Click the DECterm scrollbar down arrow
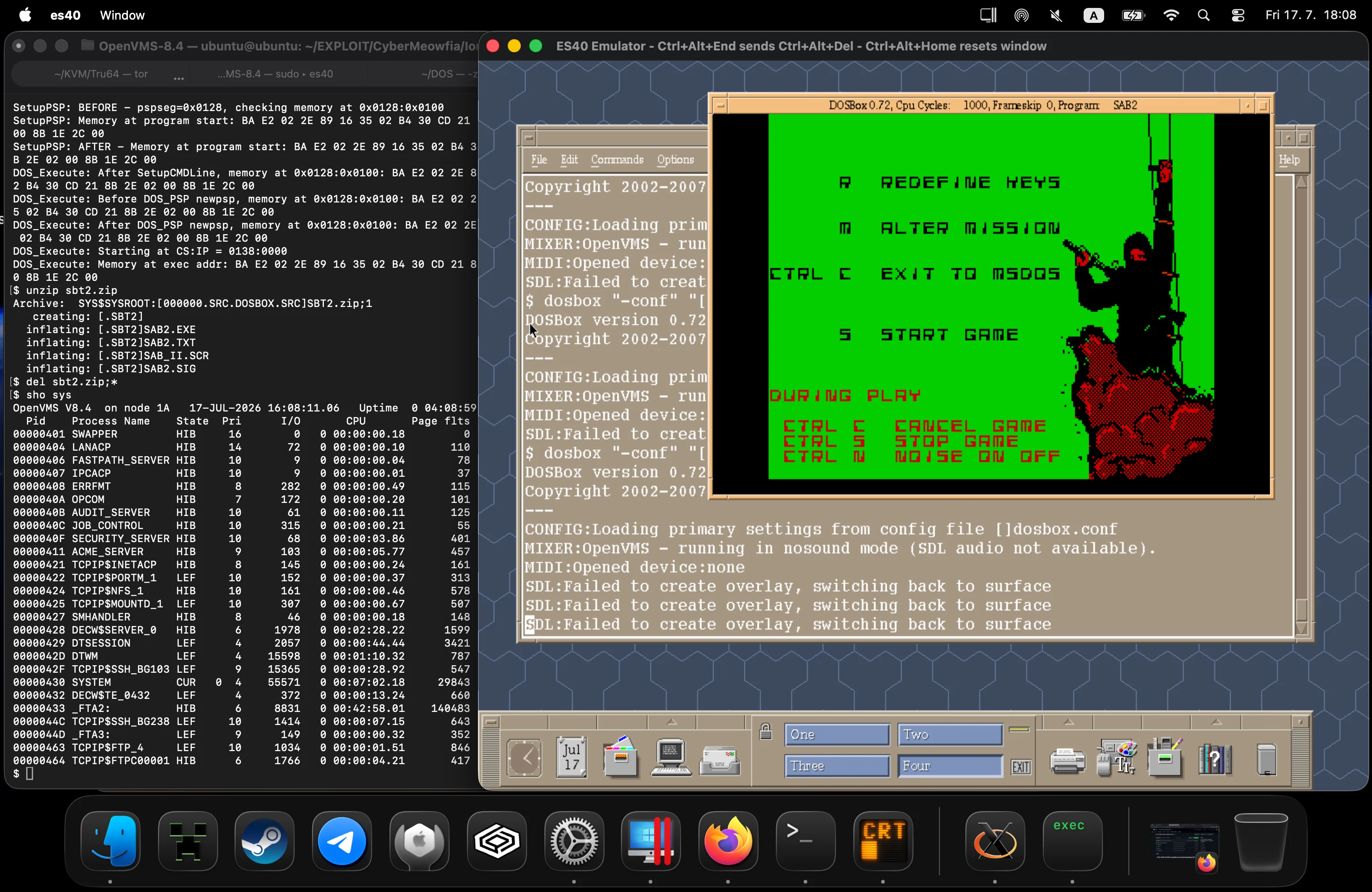Viewport: 1372px width, 892px height. tap(1301, 628)
